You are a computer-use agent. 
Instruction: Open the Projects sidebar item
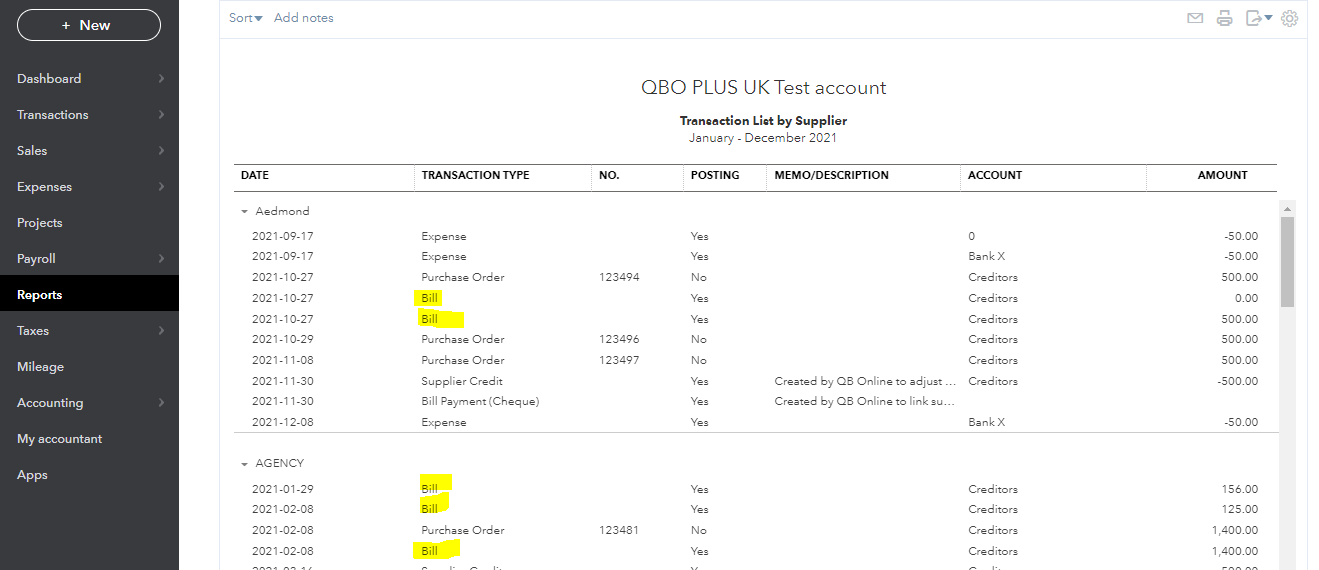click(x=40, y=223)
